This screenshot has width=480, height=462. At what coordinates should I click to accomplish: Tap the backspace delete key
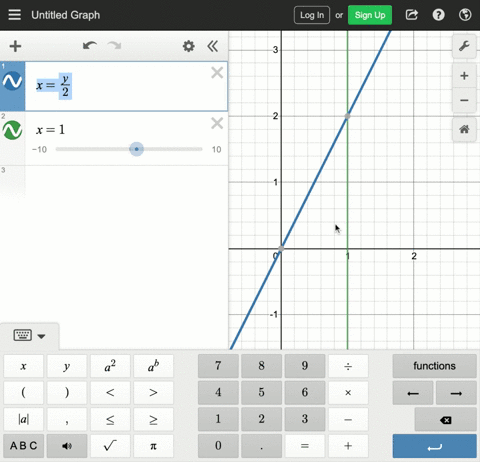(x=445, y=420)
